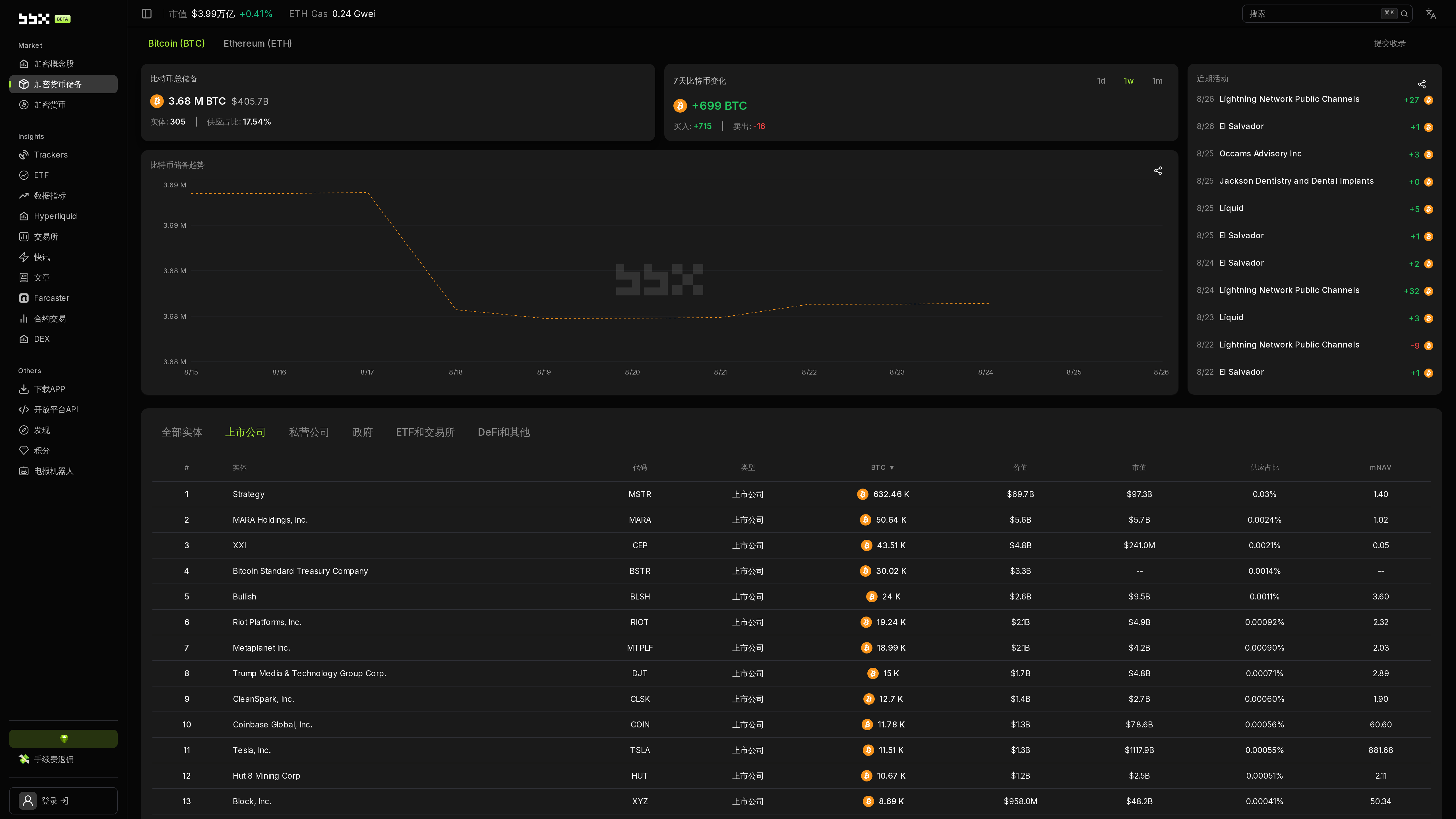1456x819 pixels.
Task: Open the Strategy table row
Action: pyautogui.click(x=791, y=495)
